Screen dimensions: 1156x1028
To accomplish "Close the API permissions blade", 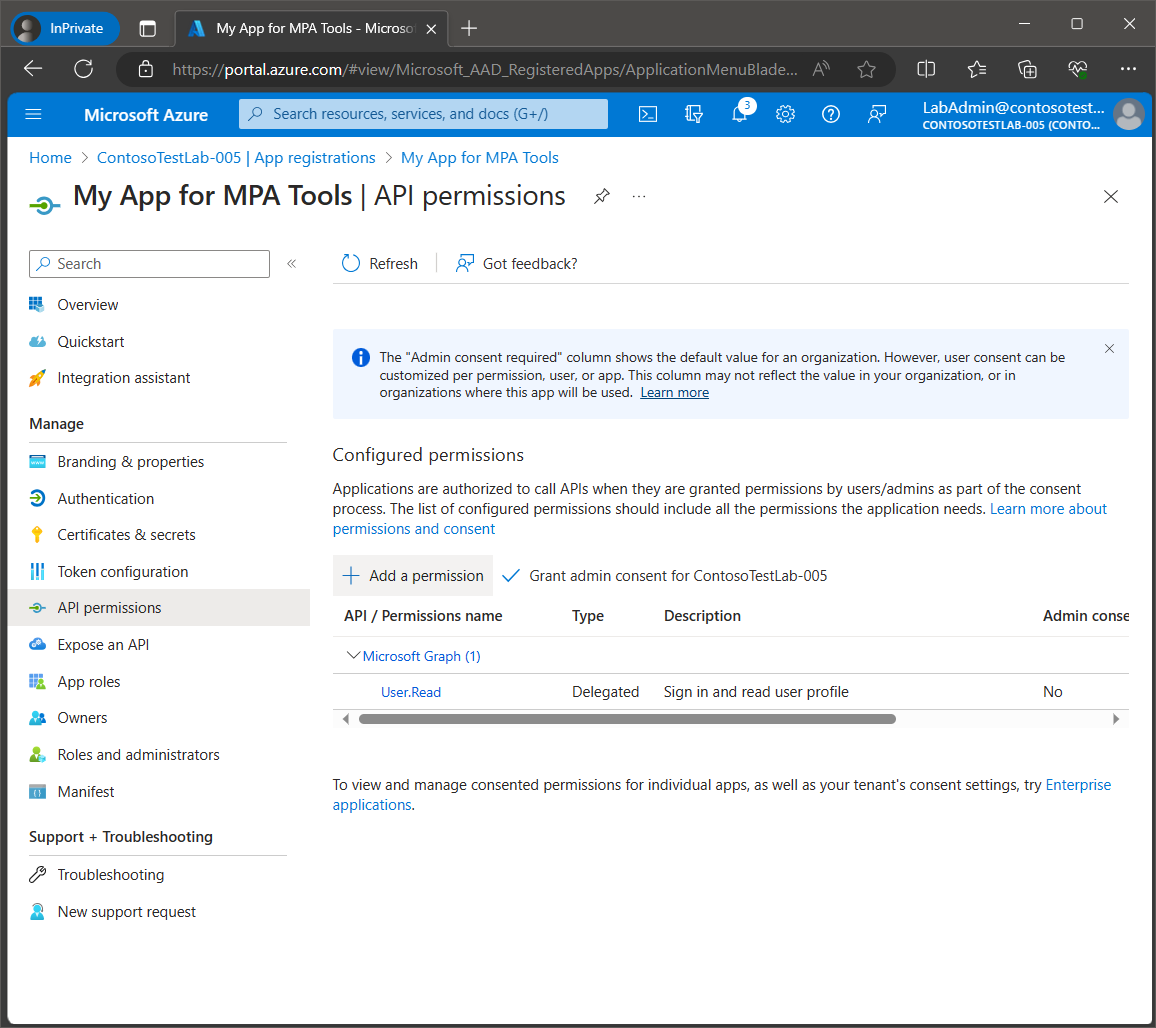I will click(1110, 196).
